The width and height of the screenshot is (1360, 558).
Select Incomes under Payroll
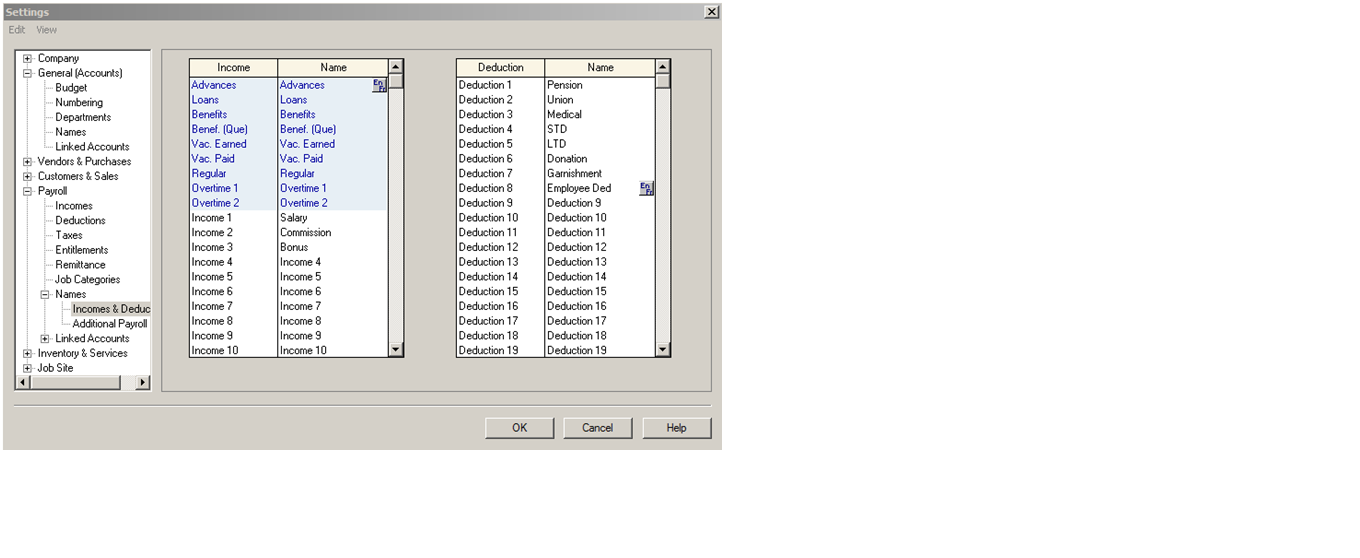point(74,206)
